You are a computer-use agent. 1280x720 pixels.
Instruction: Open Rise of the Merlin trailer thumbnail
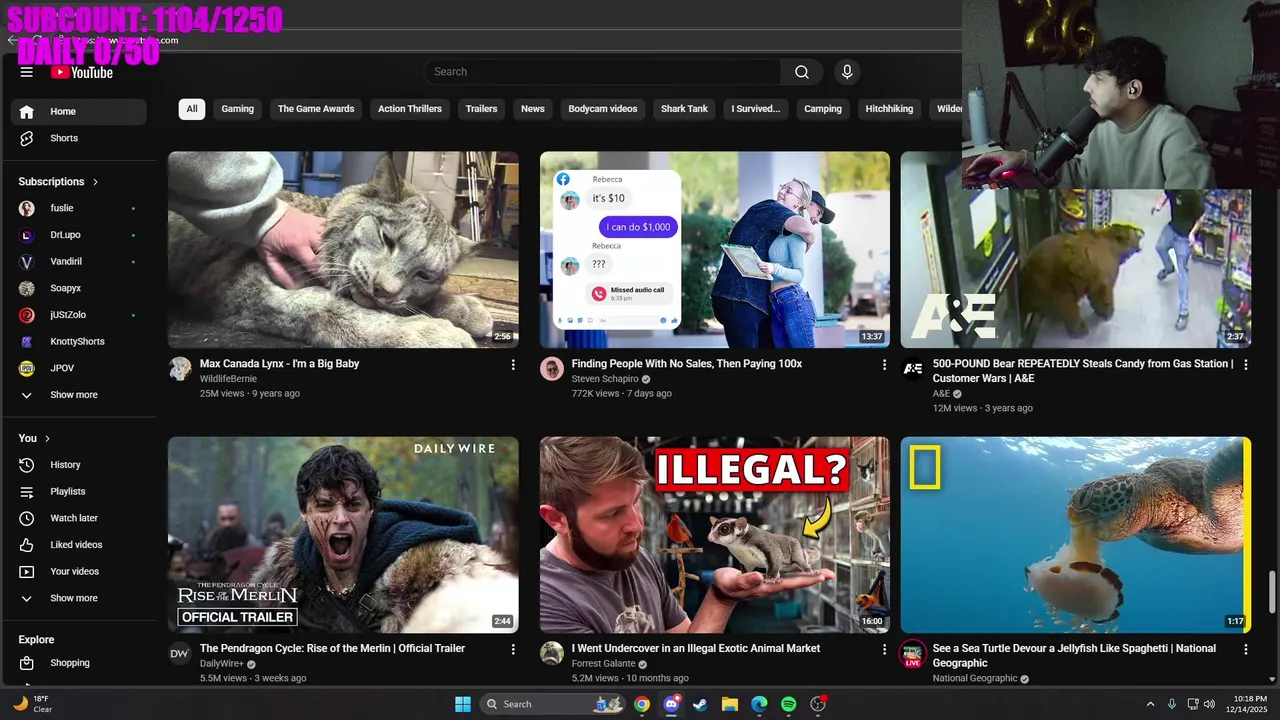coord(343,535)
